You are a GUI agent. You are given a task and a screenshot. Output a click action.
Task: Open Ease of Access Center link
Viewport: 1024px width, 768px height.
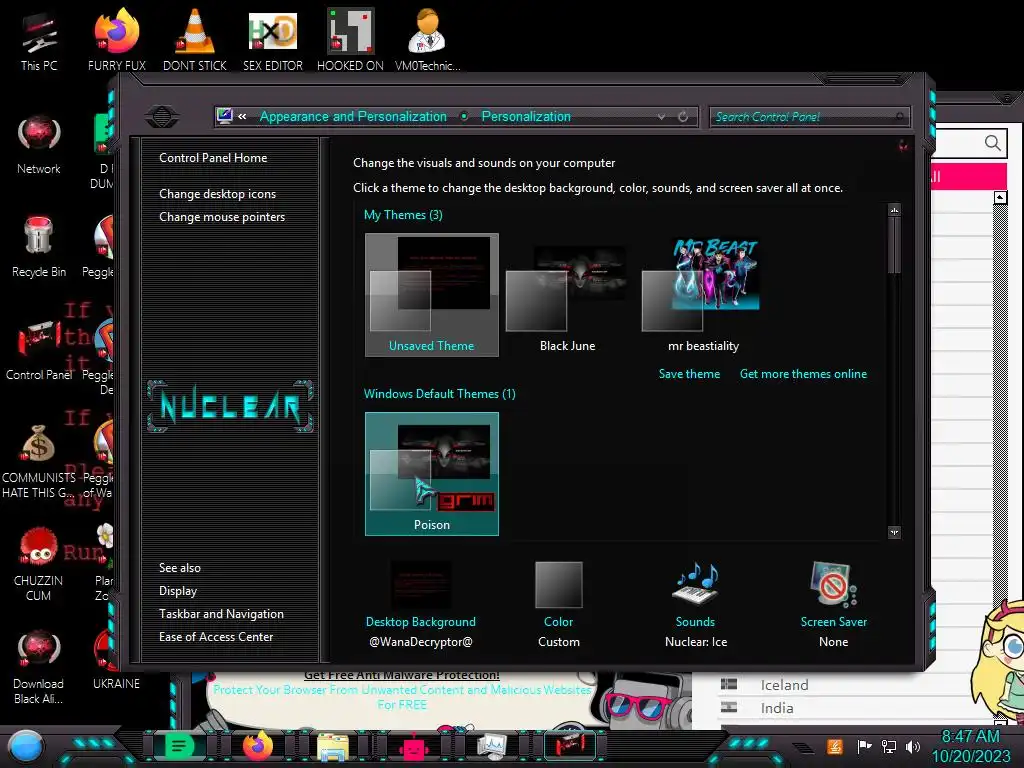coord(216,637)
